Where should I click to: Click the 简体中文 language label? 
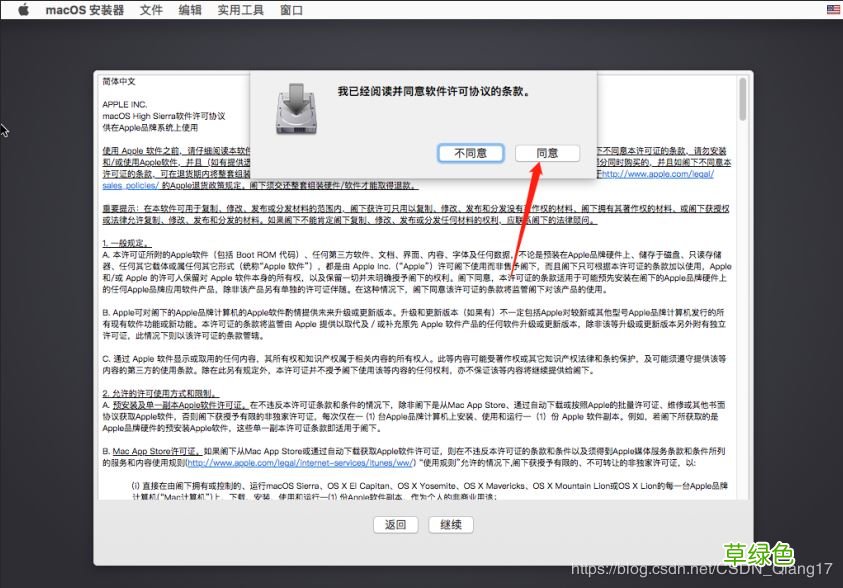point(119,81)
